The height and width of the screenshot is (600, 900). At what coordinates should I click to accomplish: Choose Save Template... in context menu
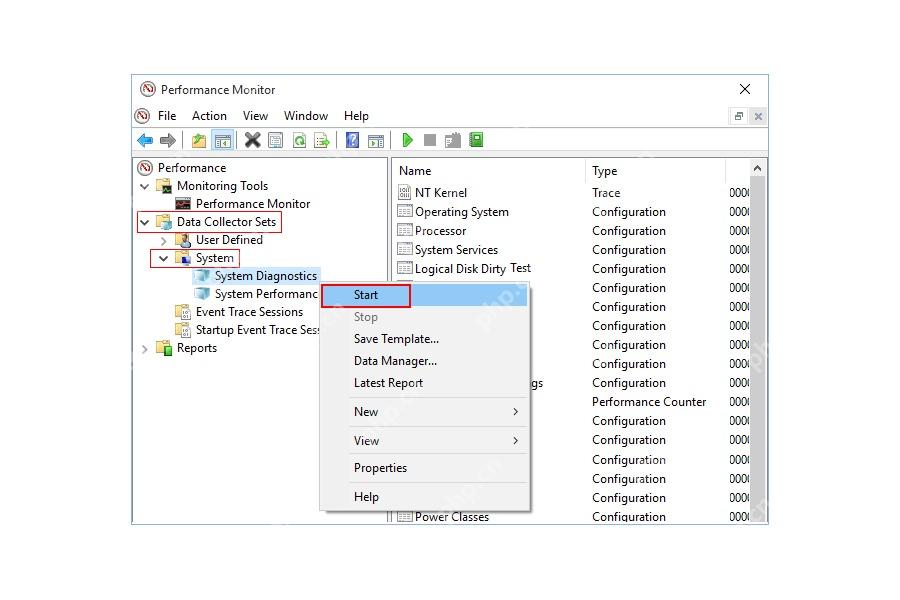(x=424, y=339)
